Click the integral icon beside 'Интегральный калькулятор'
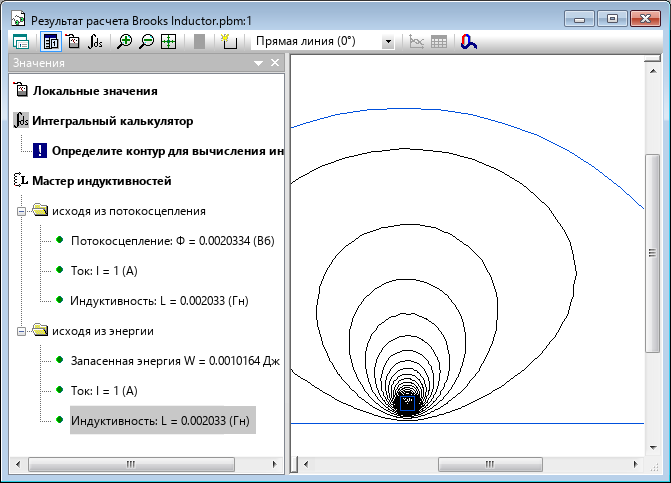This screenshot has width=671, height=483. point(21,120)
